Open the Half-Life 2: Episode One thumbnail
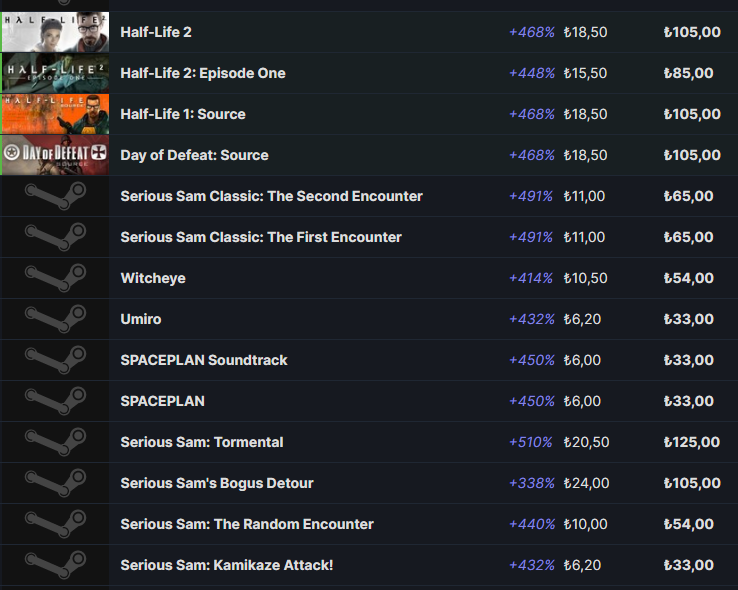The width and height of the screenshot is (738, 590). tap(56, 73)
